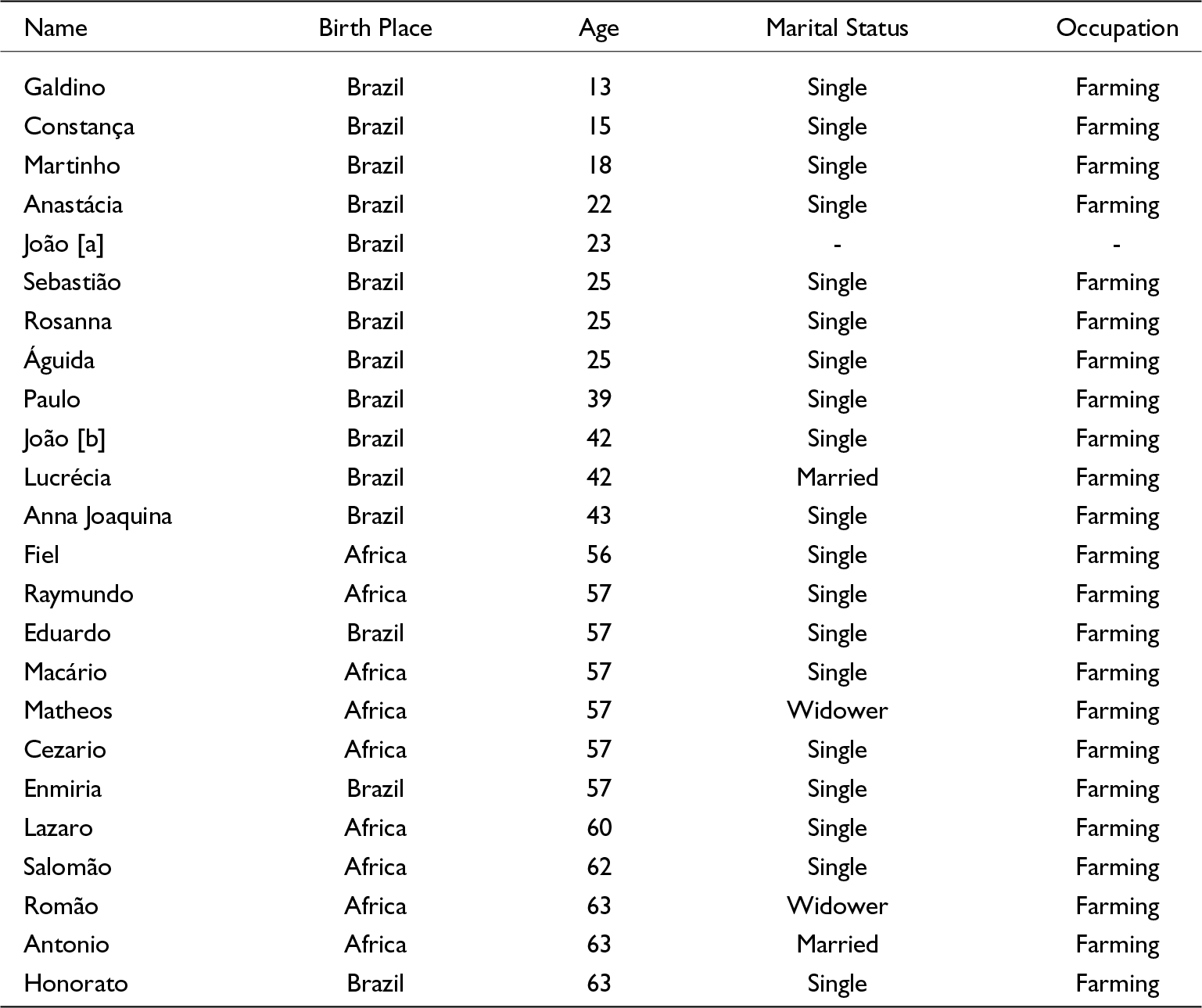Click the Birth Place column header
The image size is (1202, 1008).
pyautogui.click(x=375, y=28)
